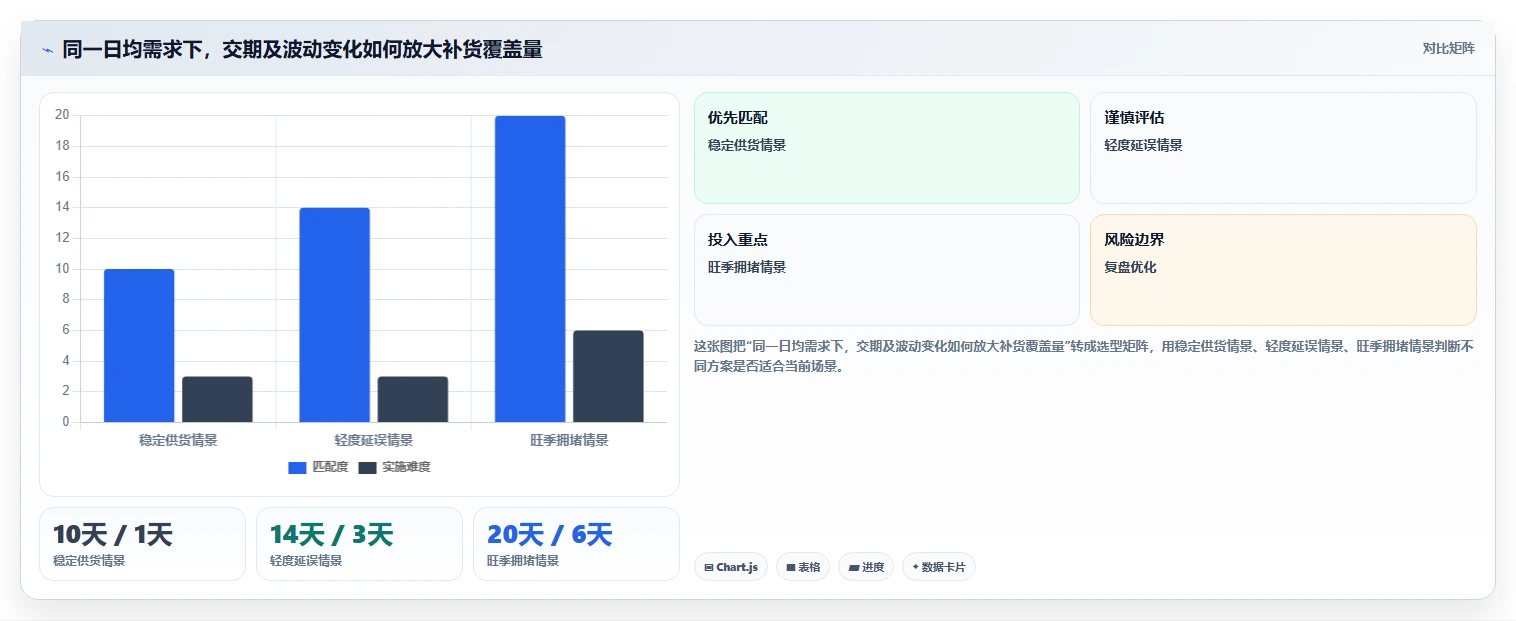Viewport: 1516px width, 621px height.
Task: Click the 稳定供货情景 x-axis label on chart
Action: click(x=178, y=440)
